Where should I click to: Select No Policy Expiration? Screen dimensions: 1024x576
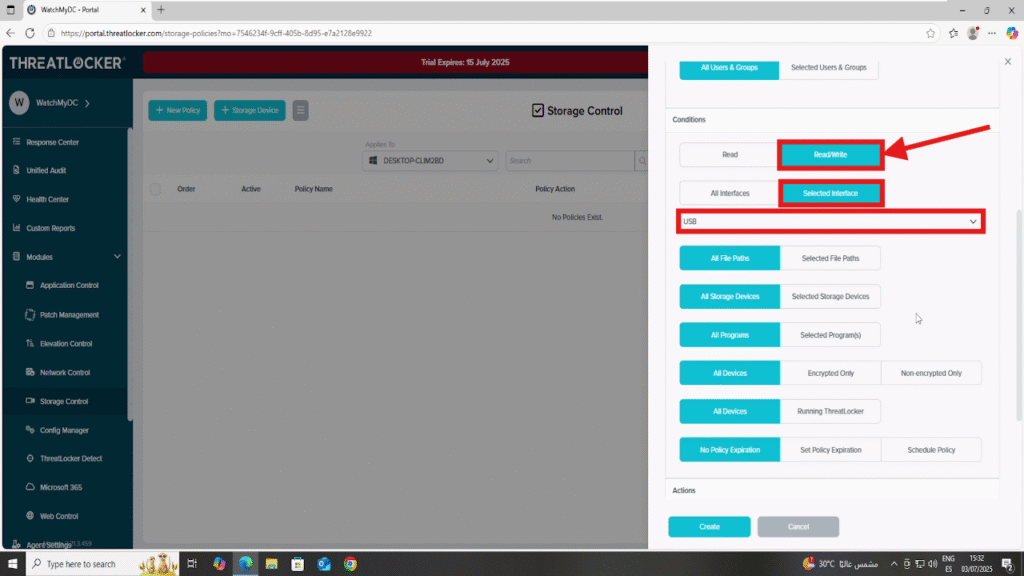click(729, 450)
